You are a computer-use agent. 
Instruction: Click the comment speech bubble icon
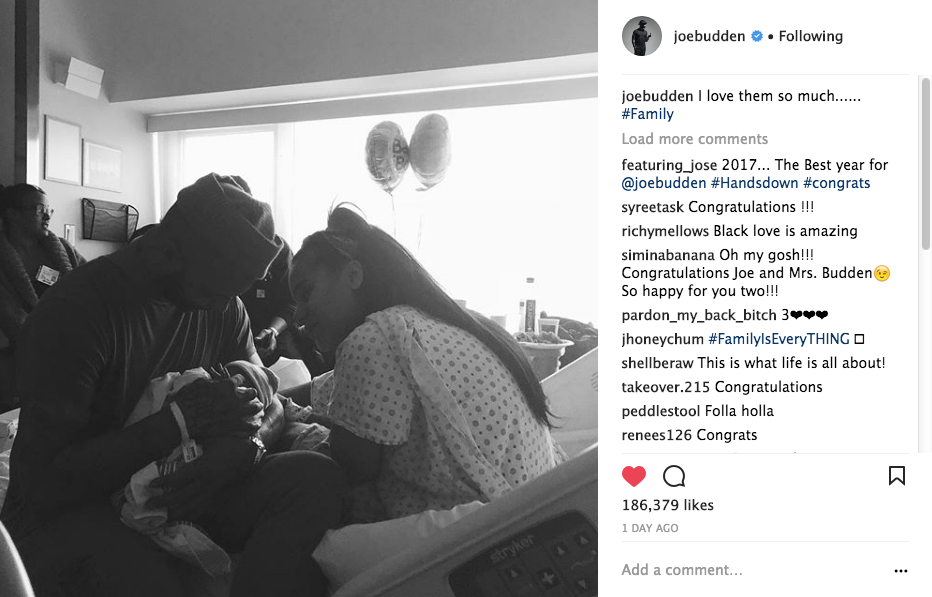674,476
